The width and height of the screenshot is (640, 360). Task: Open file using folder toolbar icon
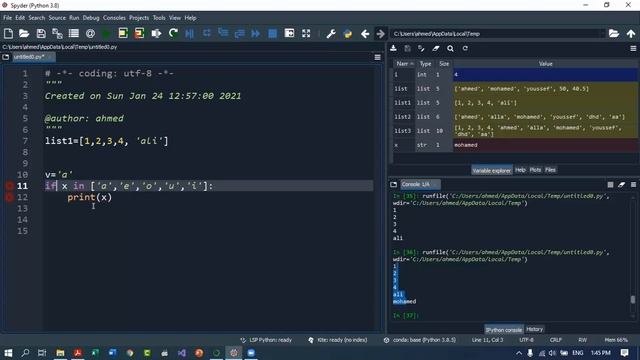pyautogui.click(x=24, y=33)
